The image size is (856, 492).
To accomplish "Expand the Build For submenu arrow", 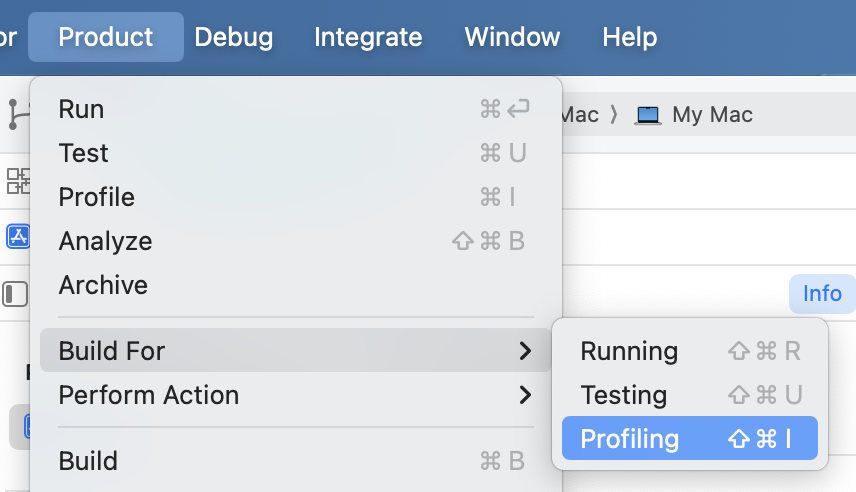I will tap(525, 351).
